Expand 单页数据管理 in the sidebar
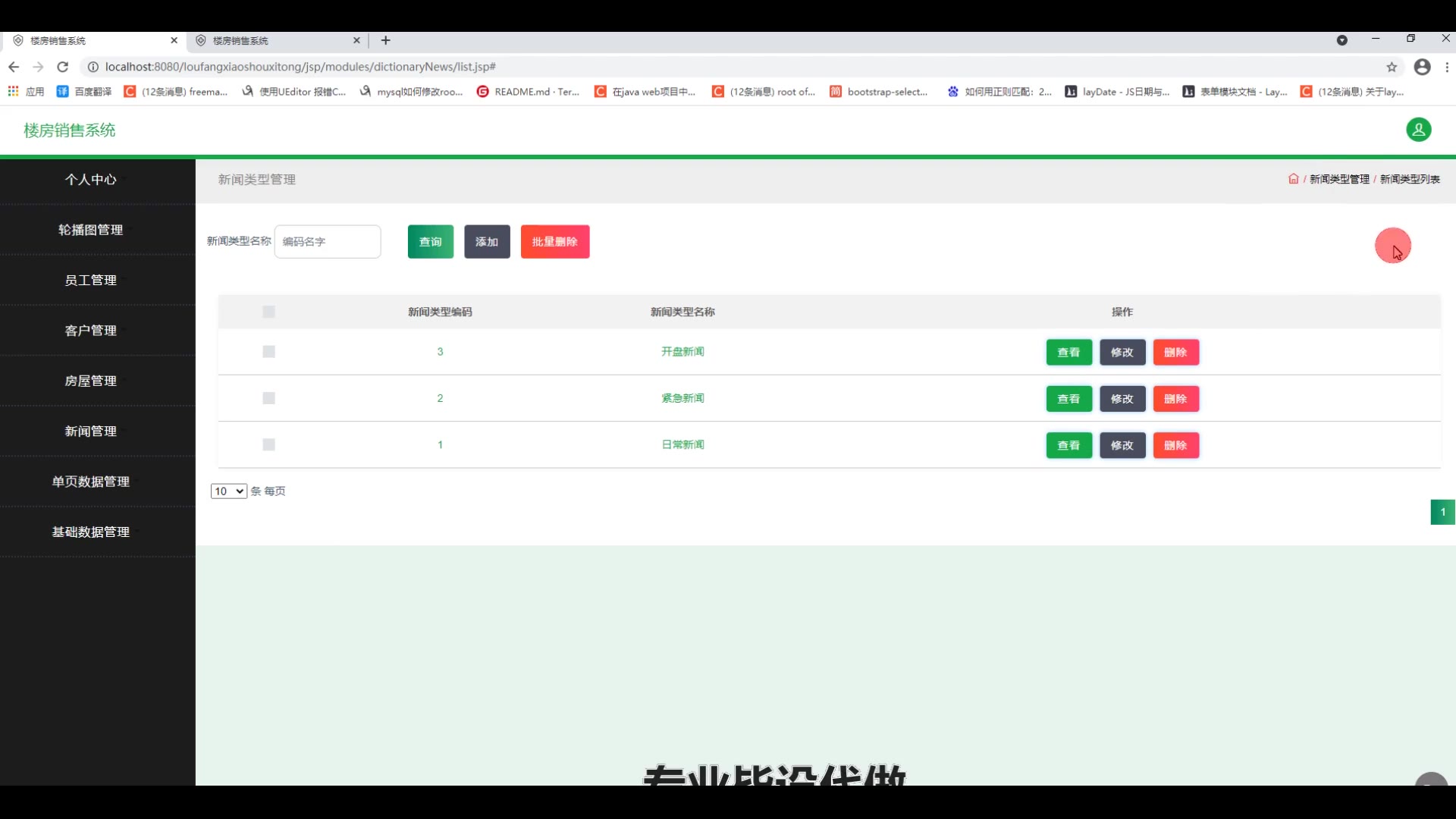The image size is (1456, 819). (91, 482)
